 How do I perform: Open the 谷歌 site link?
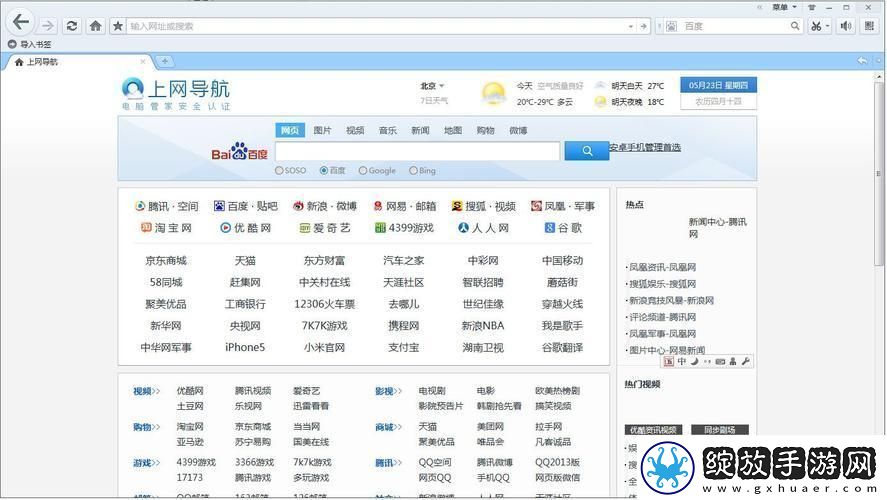(x=563, y=228)
